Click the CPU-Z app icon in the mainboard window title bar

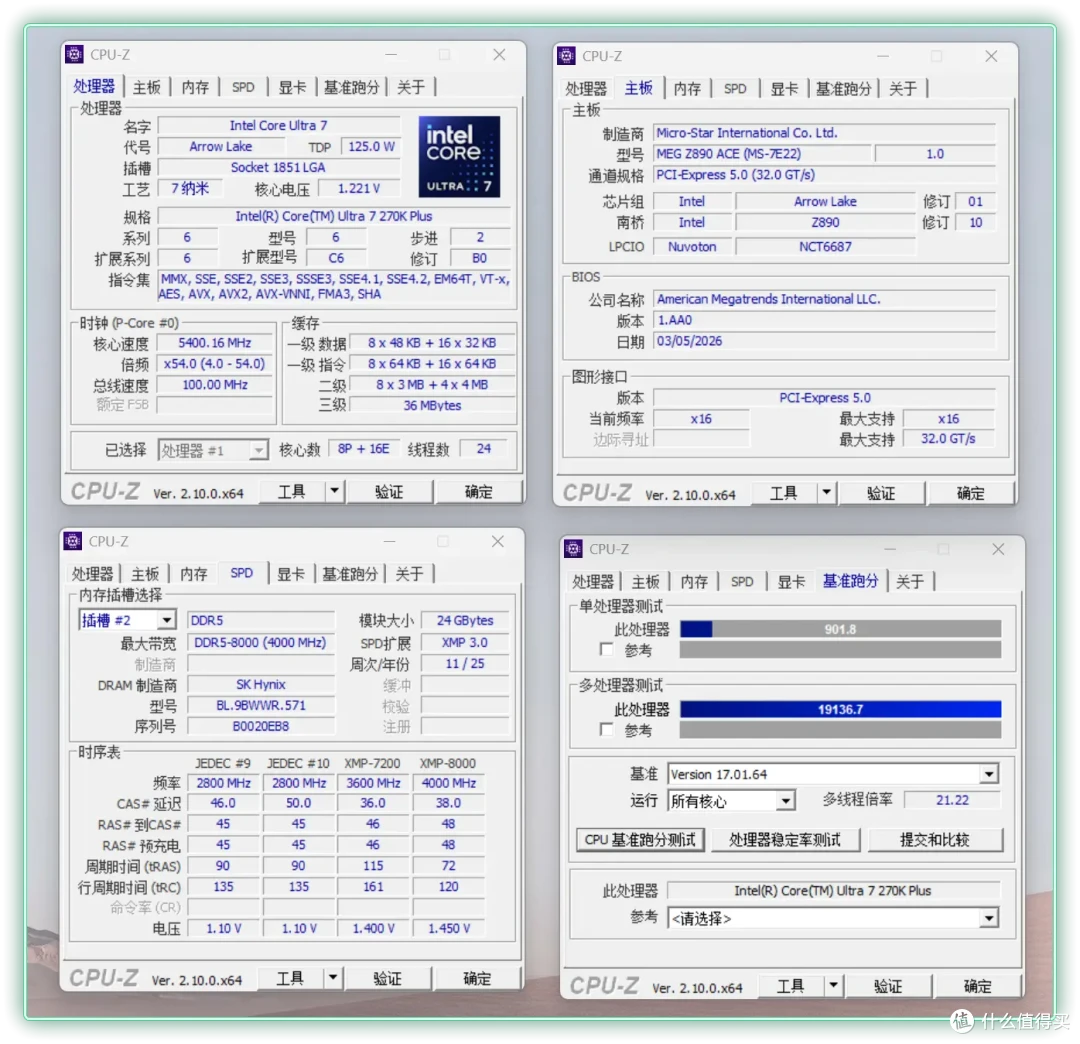pos(566,56)
